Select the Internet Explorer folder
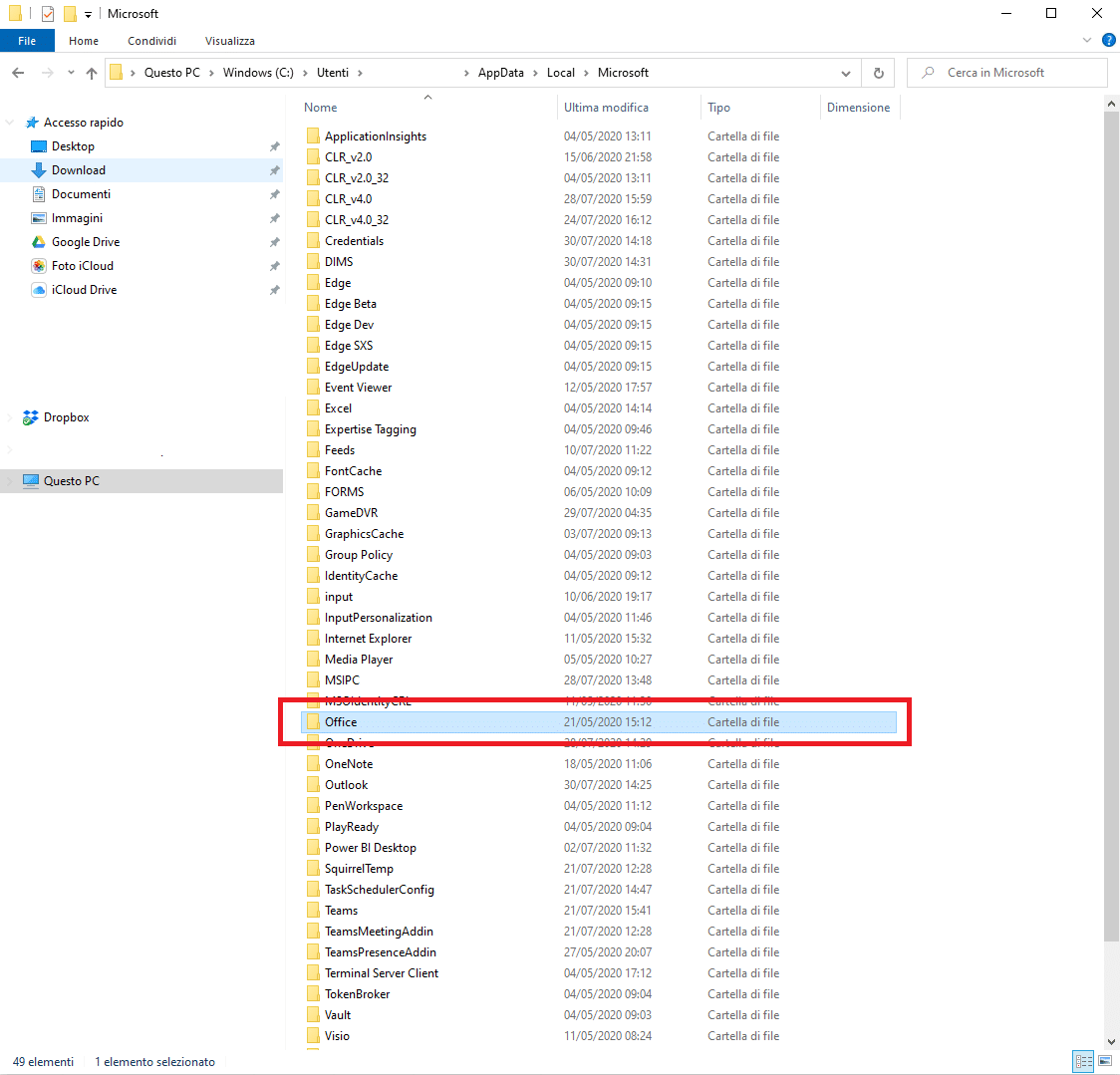 coord(368,639)
